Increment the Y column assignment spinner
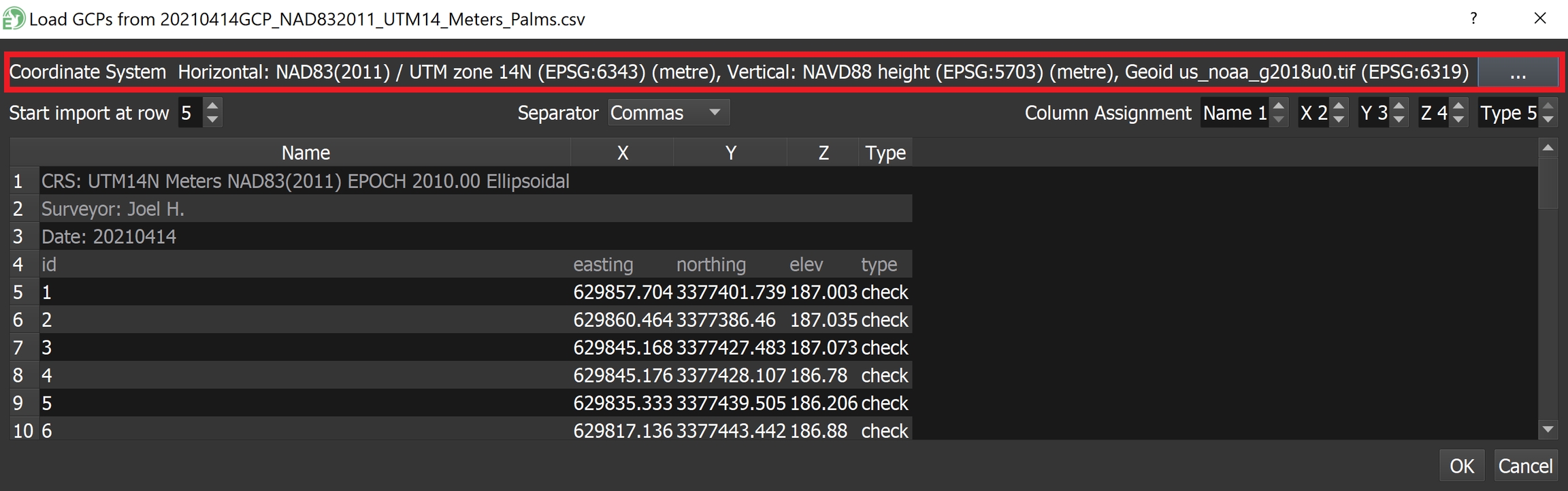This screenshot has height=491, width=1568. (1399, 106)
